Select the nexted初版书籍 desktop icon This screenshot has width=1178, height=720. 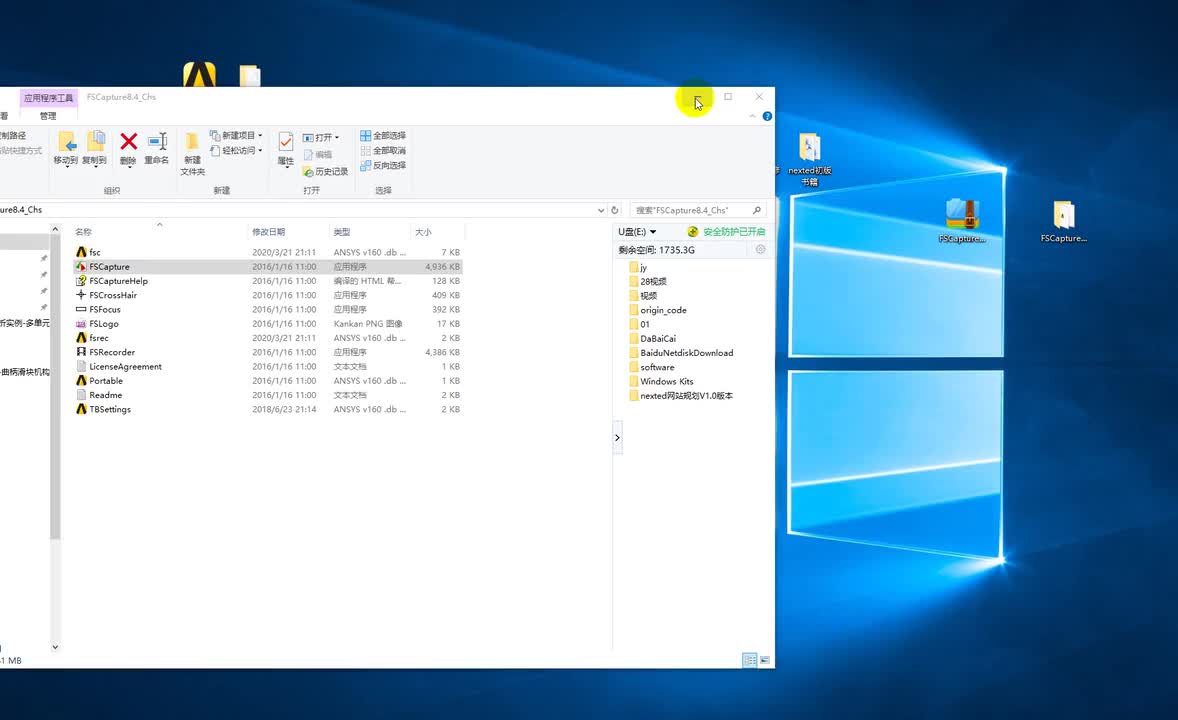[810, 159]
